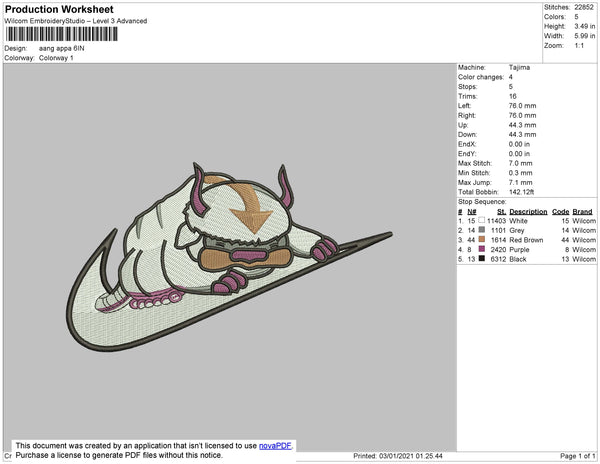Click the barcode under the worksheet title
This screenshot has width=600, height=464.
click(61, 34)
